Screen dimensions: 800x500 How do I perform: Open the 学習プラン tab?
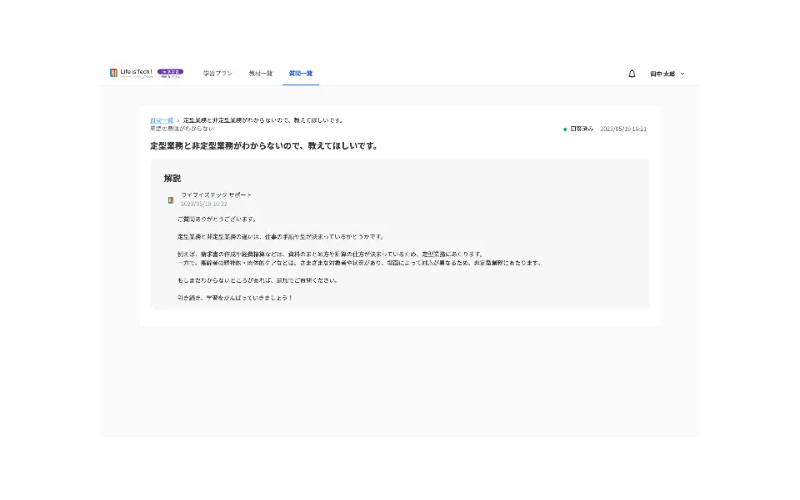217,74
